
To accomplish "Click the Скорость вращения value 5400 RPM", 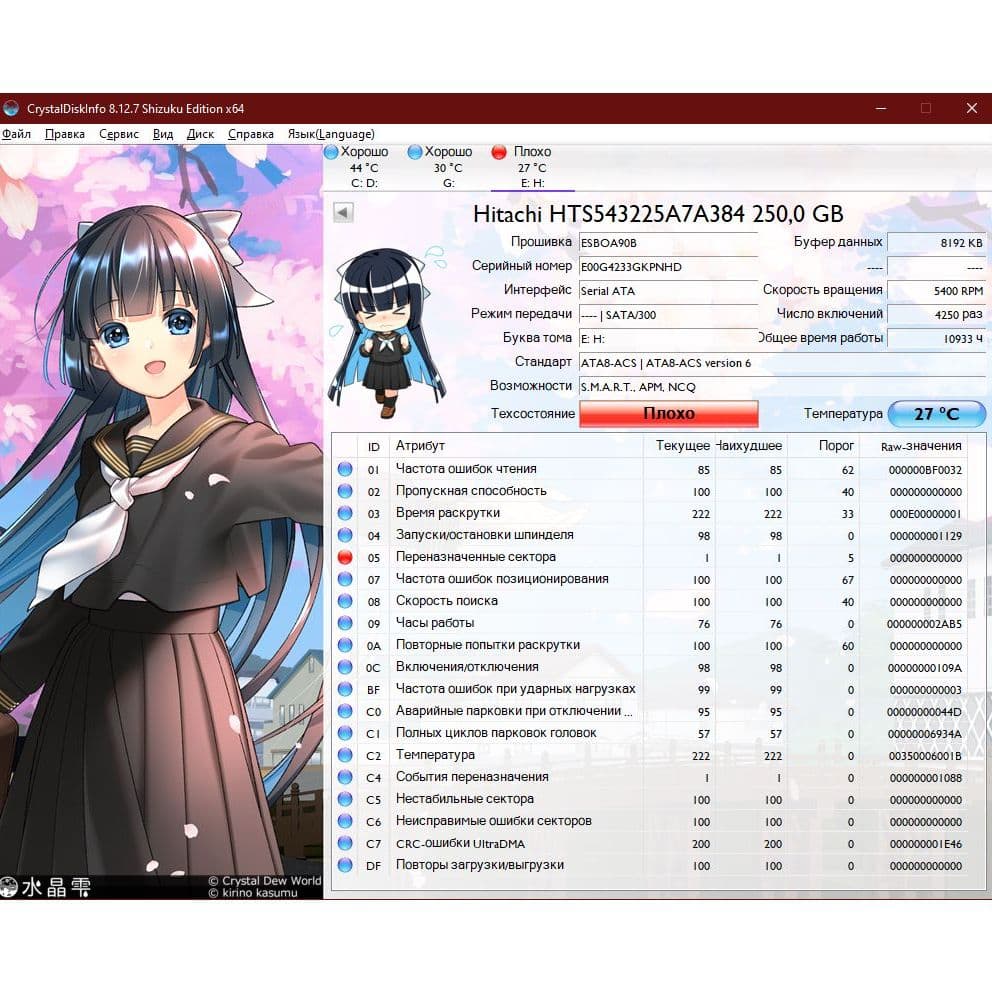I will pyautogui.click(x=936, y=291).
